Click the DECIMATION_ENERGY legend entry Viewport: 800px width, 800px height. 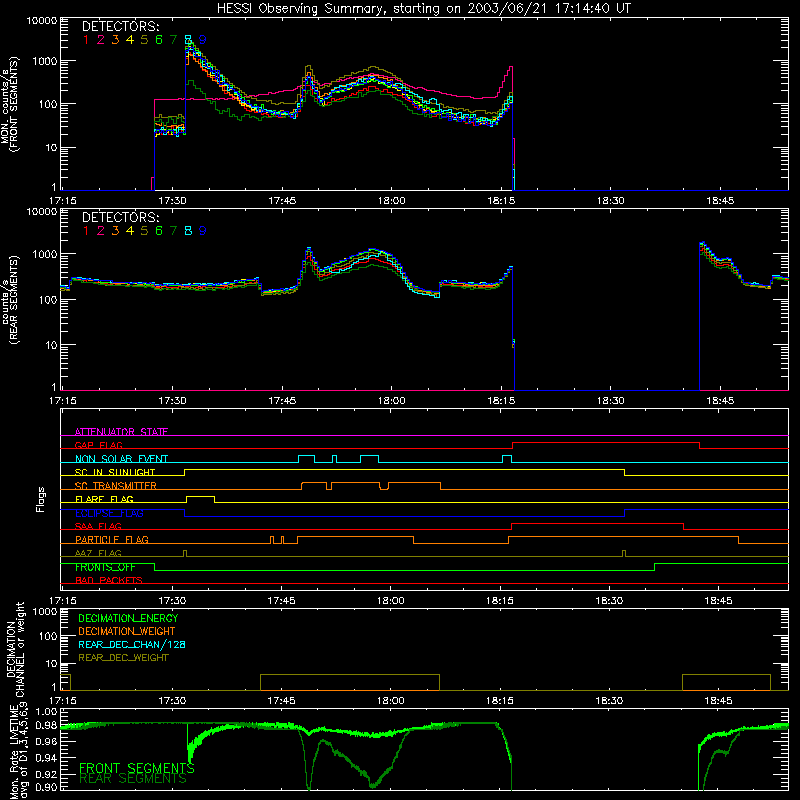pyautogui.click(x=128, y=618)
